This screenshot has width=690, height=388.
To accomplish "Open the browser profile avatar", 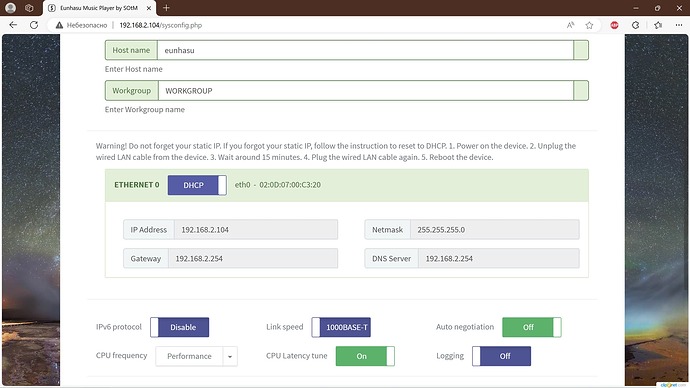I will 11,8.
